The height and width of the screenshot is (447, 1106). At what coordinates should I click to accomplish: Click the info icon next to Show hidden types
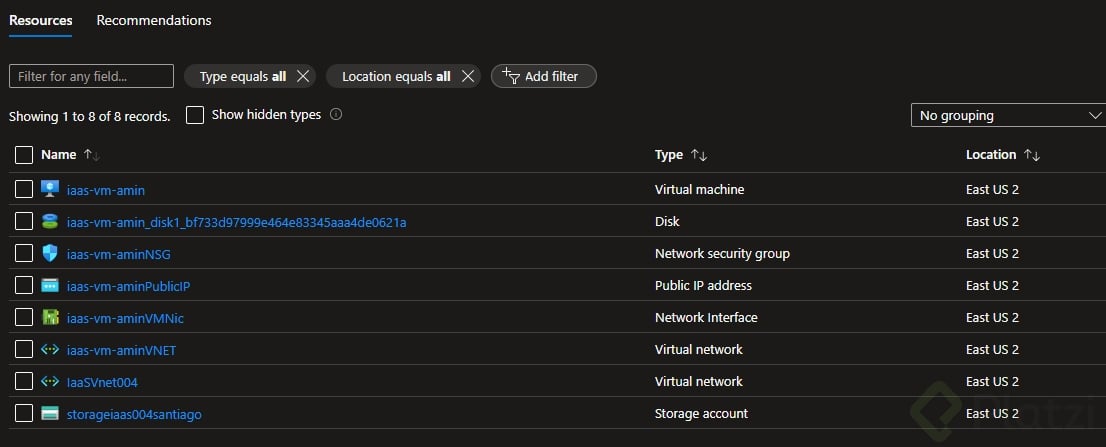coord(336,115)
